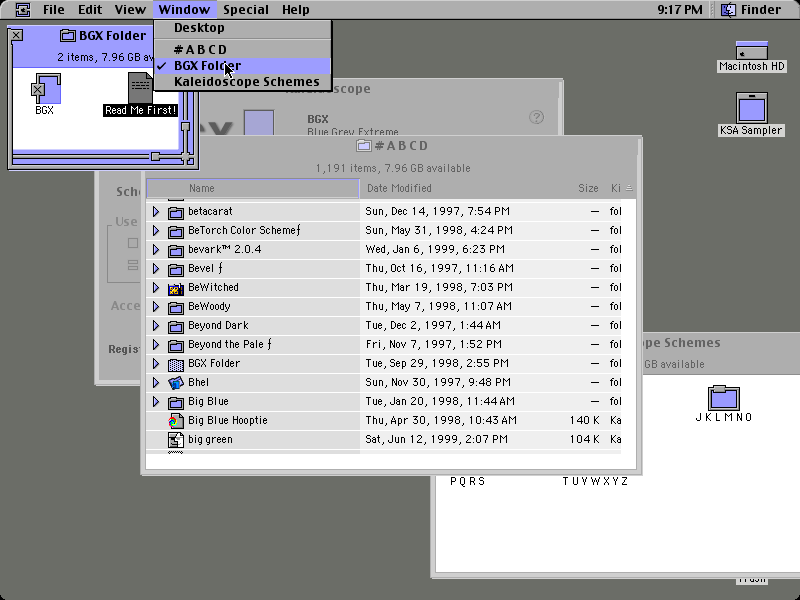This screenshot has height=600, width=800.
Task: Expand the BeWitched folder
Action: pyautogui.click(x=156, y=287)
